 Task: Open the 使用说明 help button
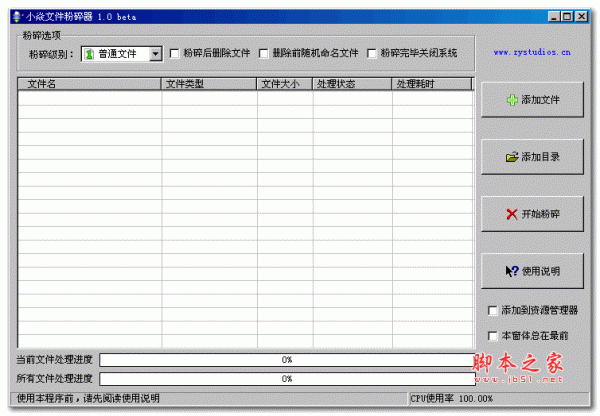click(x=532, y=271)
